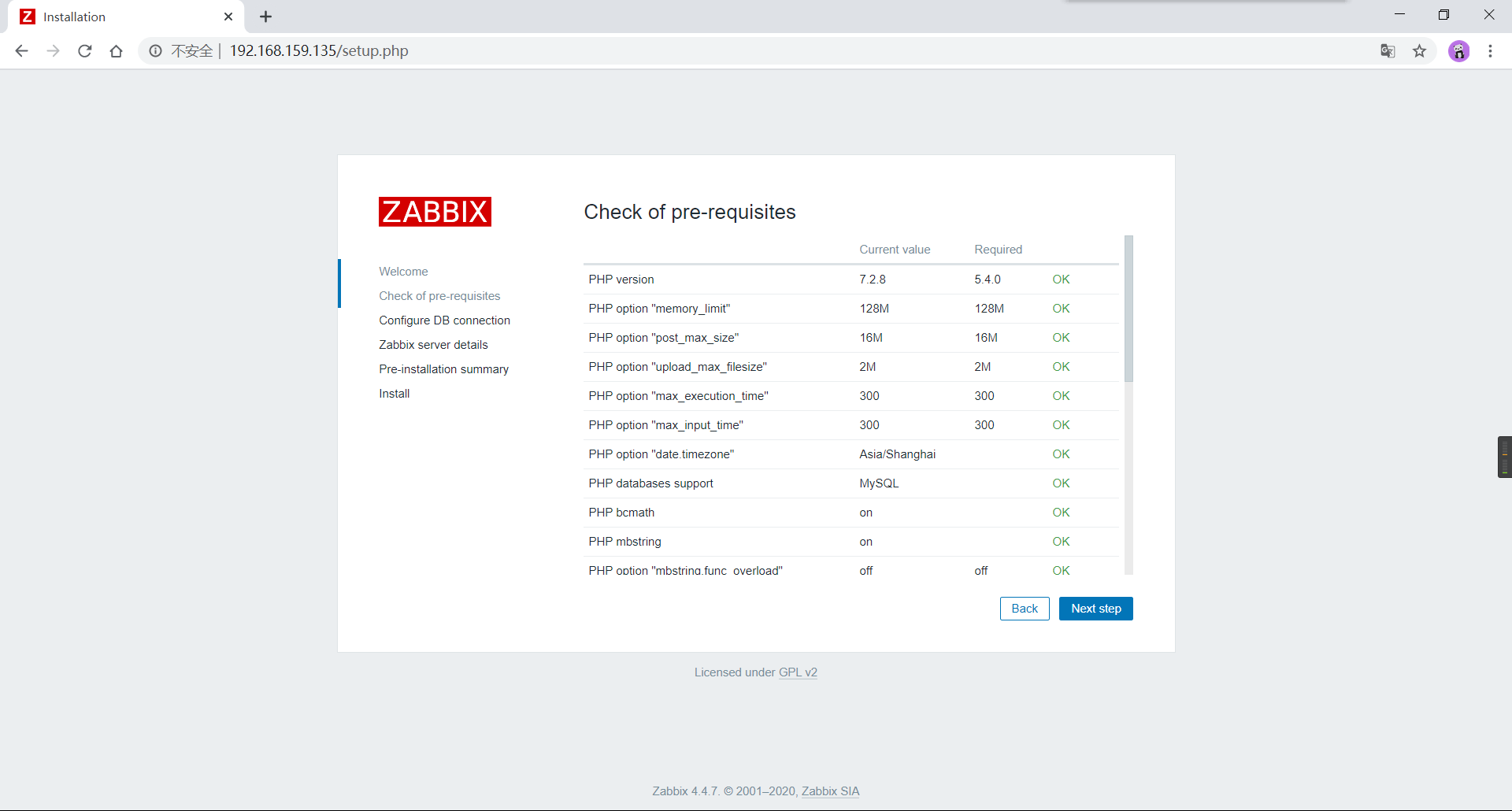
Task: Click PHP option "upload_max_filesize" row label
Action: point(677,367)
